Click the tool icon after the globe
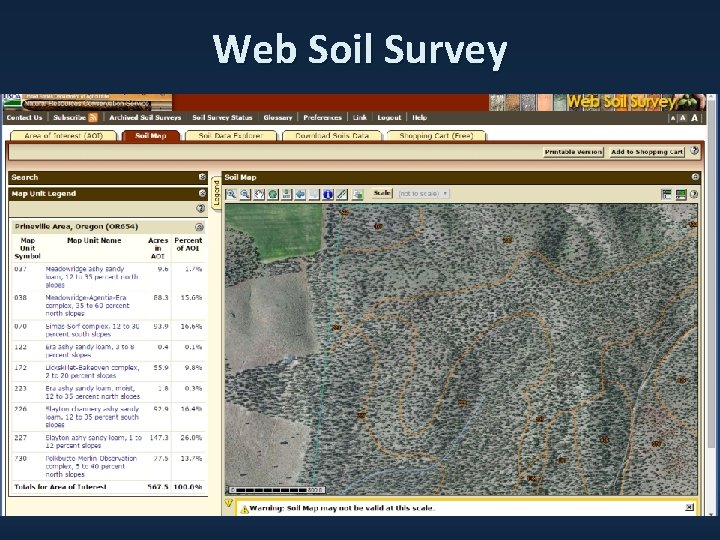Screen dimensions: 720x540 [287, 194]
